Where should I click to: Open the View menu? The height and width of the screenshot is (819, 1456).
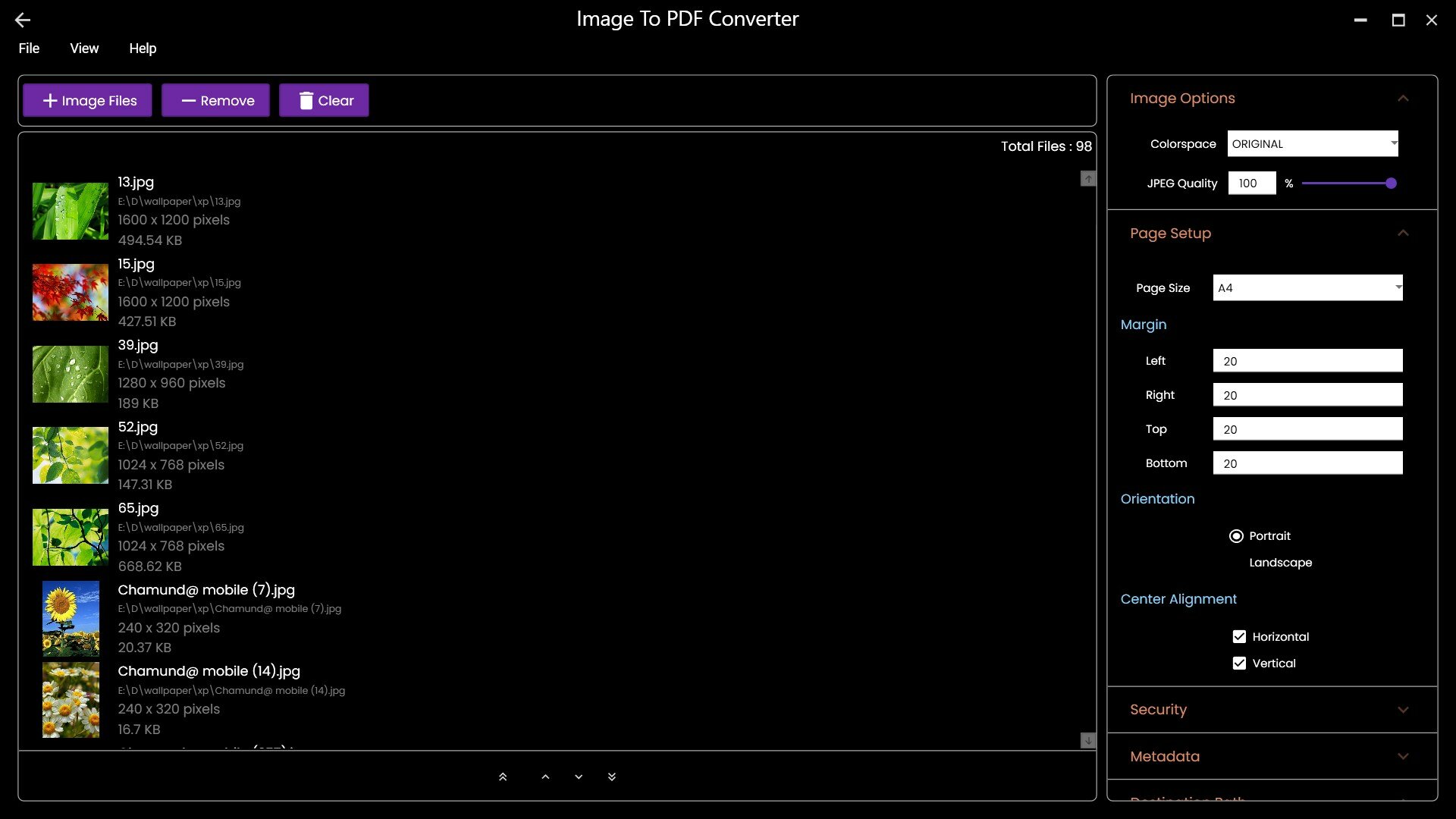(84, 49)
